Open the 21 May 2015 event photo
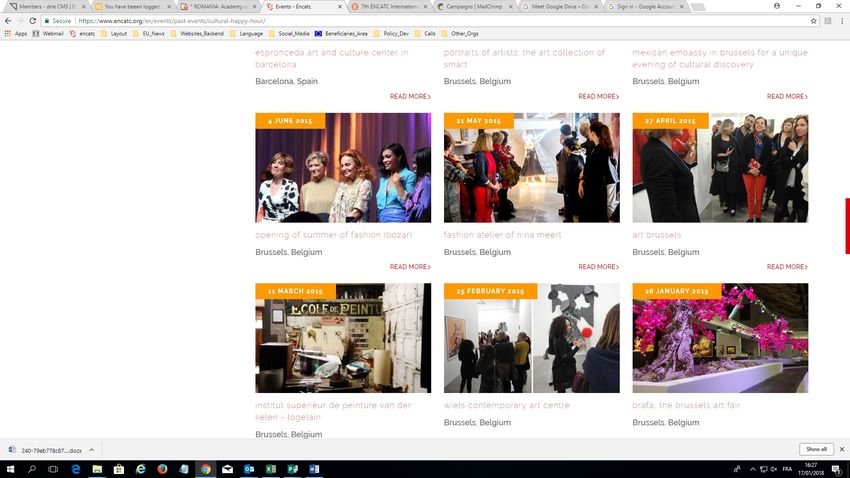The width and height of the screenshot is (850, 478). [532, 167]
